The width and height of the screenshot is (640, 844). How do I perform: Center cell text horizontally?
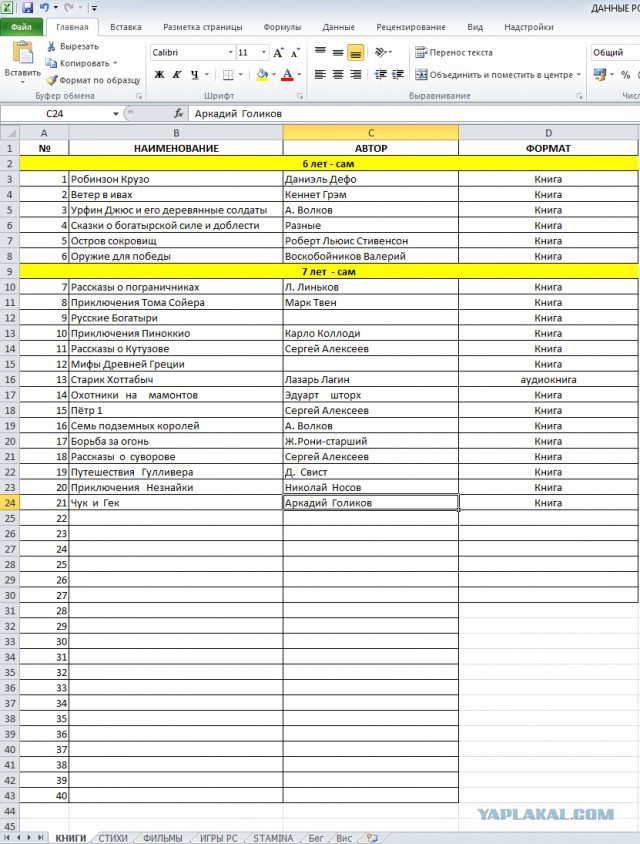338,74
